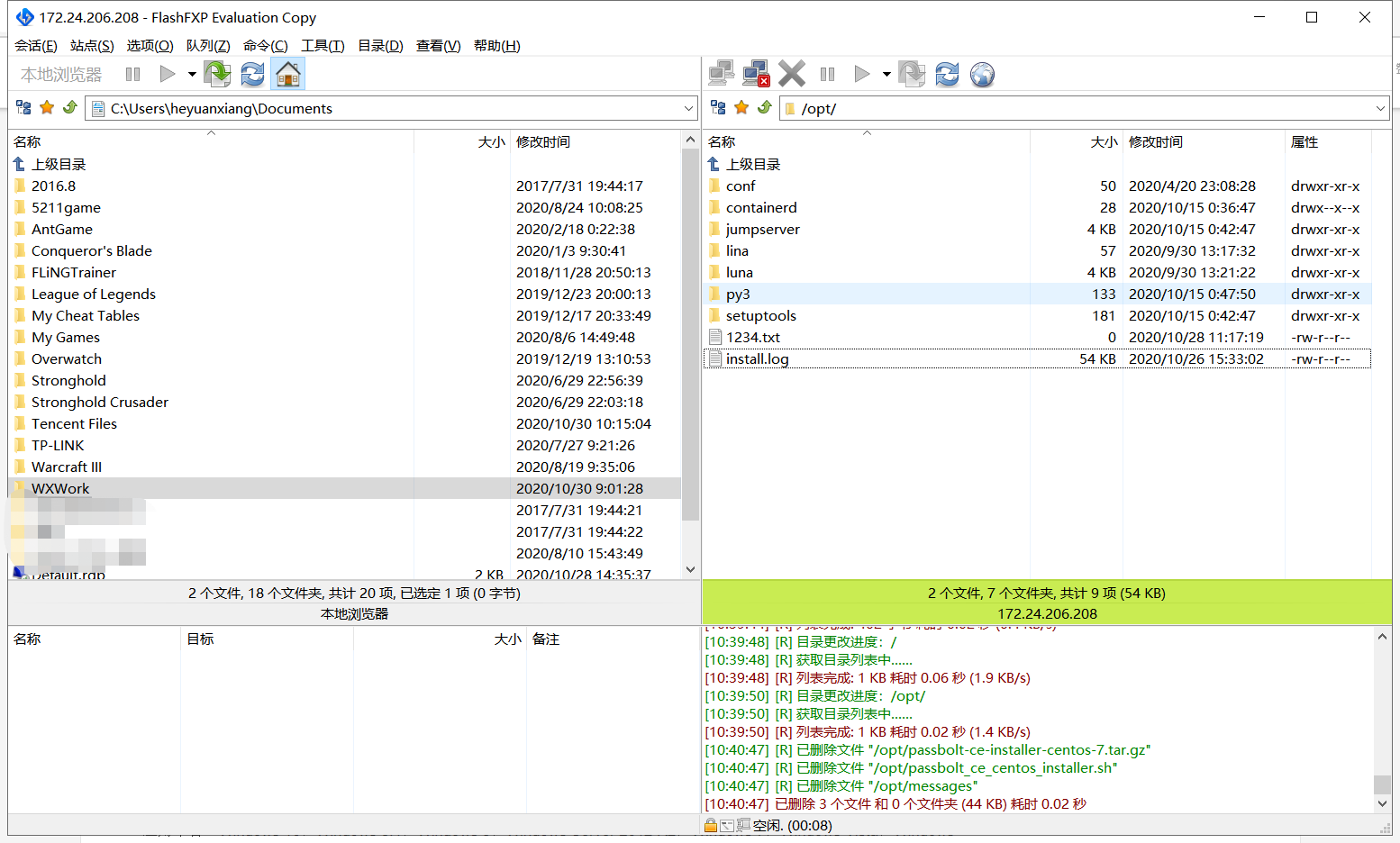Screen dimensions: 1400x843
Task: Open the 目录(D) menu
Action: coord(380,46)
